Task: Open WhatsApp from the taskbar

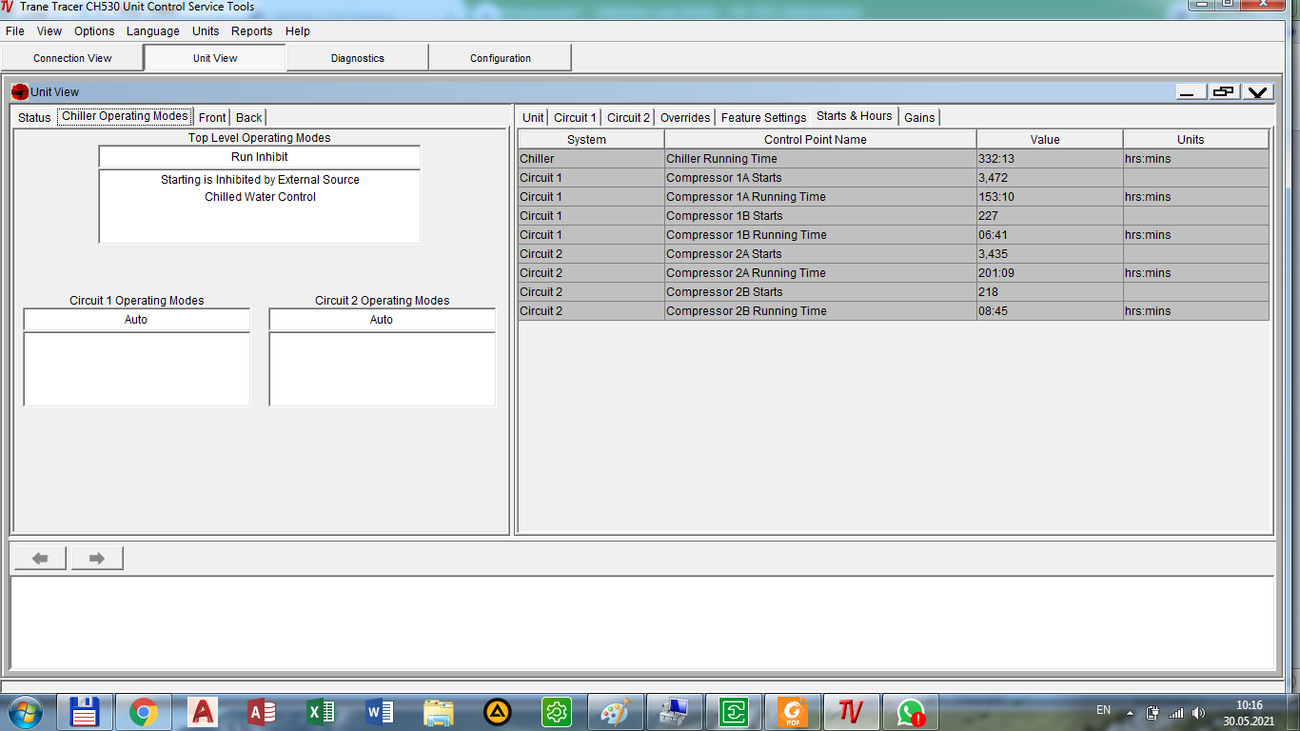Action: pos(910,712)
